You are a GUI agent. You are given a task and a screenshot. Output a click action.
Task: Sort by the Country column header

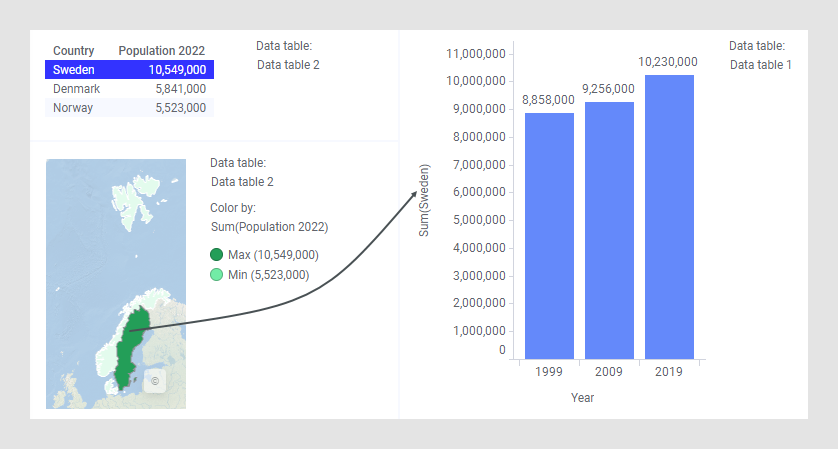click(x=74, y=51)
